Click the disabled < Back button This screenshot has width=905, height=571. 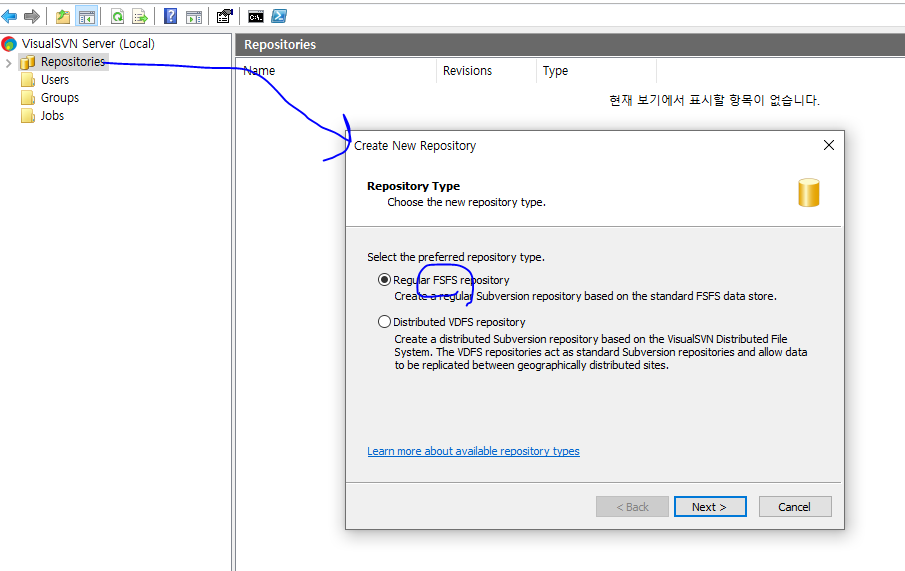[632, 507]
